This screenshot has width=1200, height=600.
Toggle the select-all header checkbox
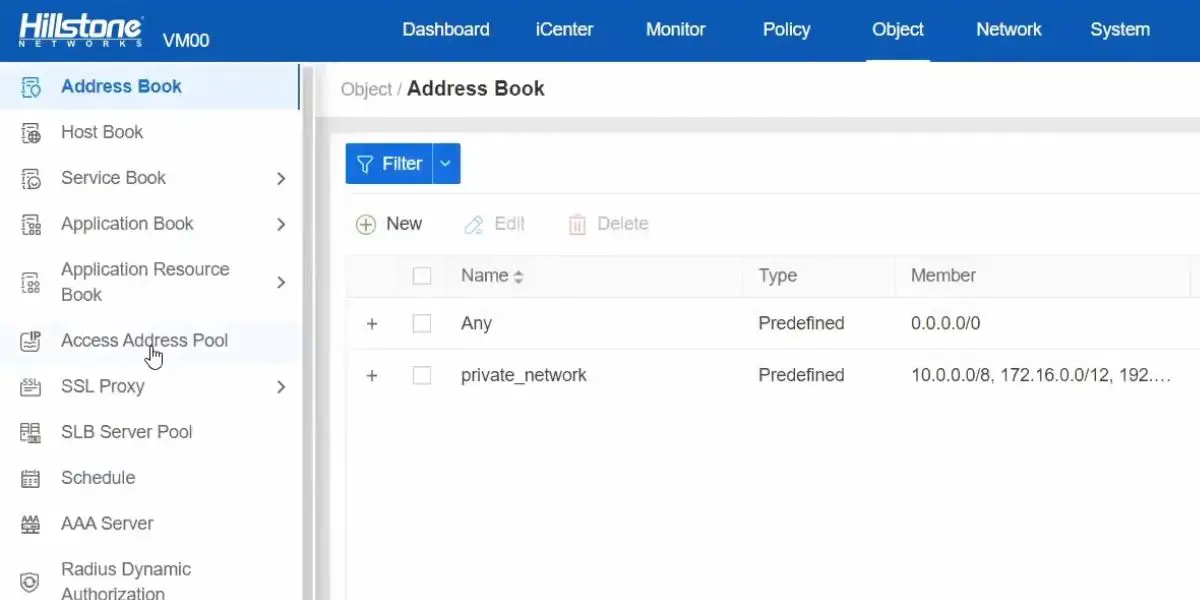[422, 276]
